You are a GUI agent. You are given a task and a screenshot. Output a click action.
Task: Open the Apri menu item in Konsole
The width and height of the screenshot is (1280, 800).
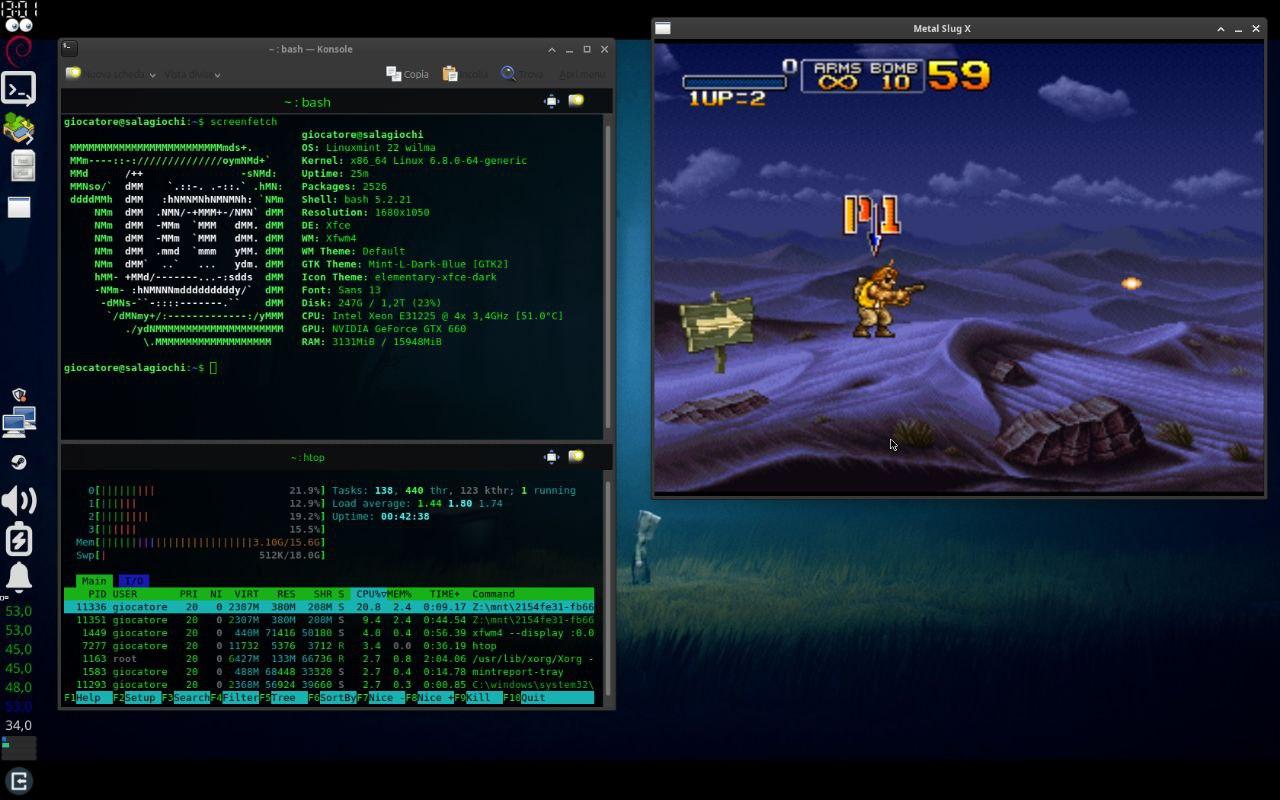tap(581, 74)
